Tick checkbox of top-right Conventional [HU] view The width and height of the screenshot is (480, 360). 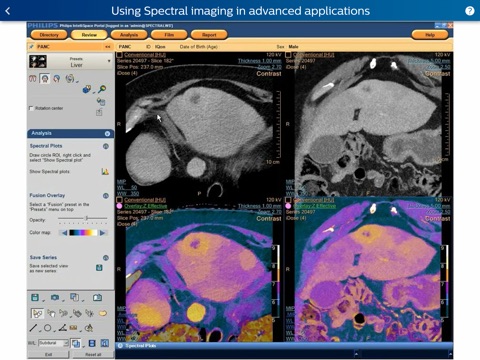point(288,55)
